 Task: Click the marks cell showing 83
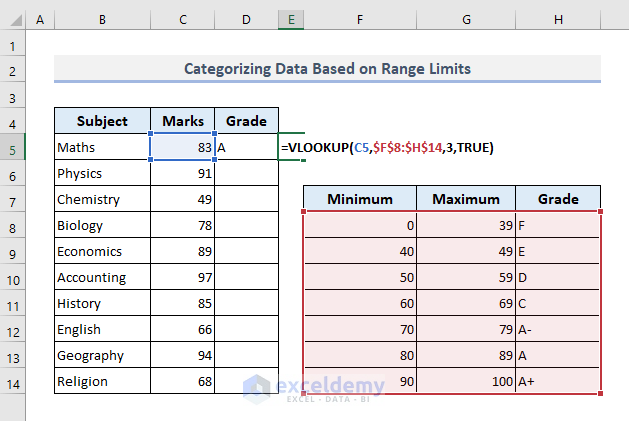pyautogui.click(x=183, y=147)
